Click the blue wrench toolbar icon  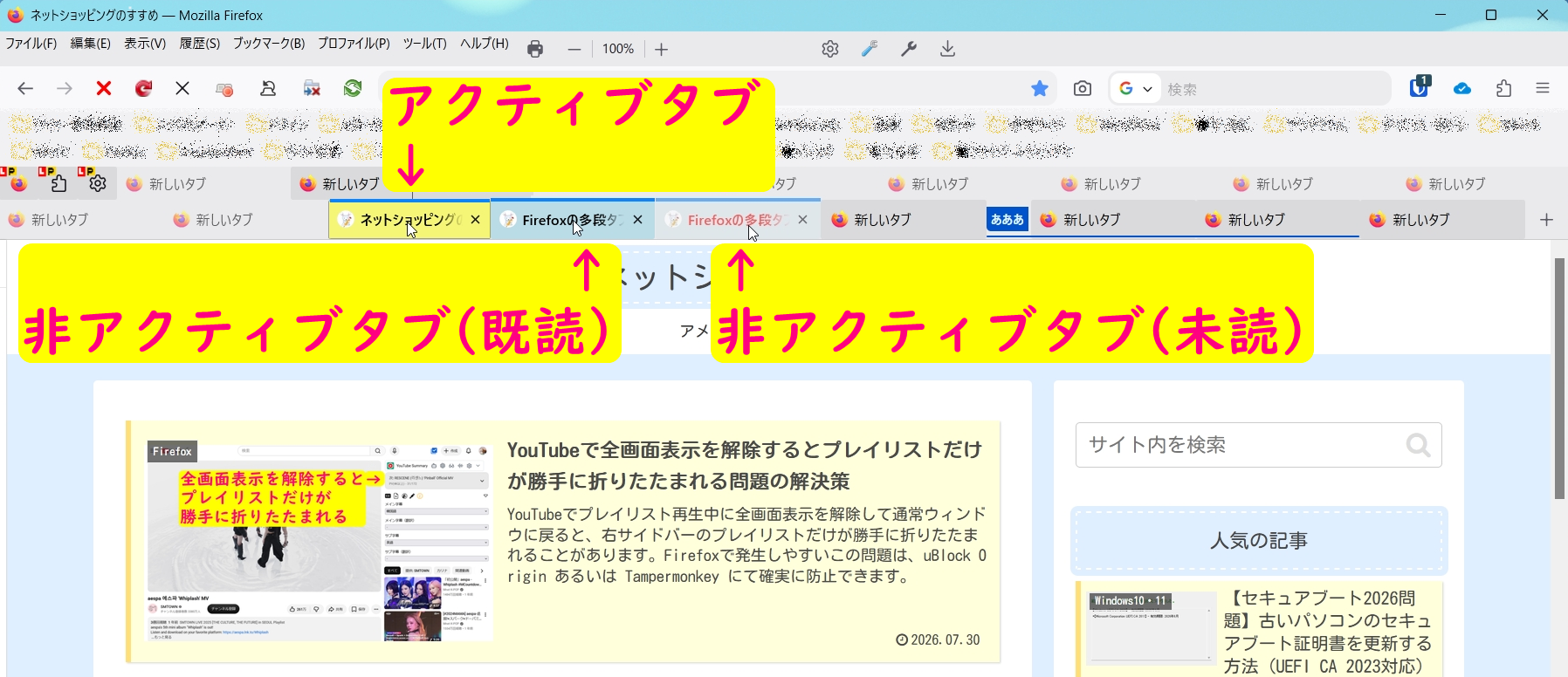point(869,49)
